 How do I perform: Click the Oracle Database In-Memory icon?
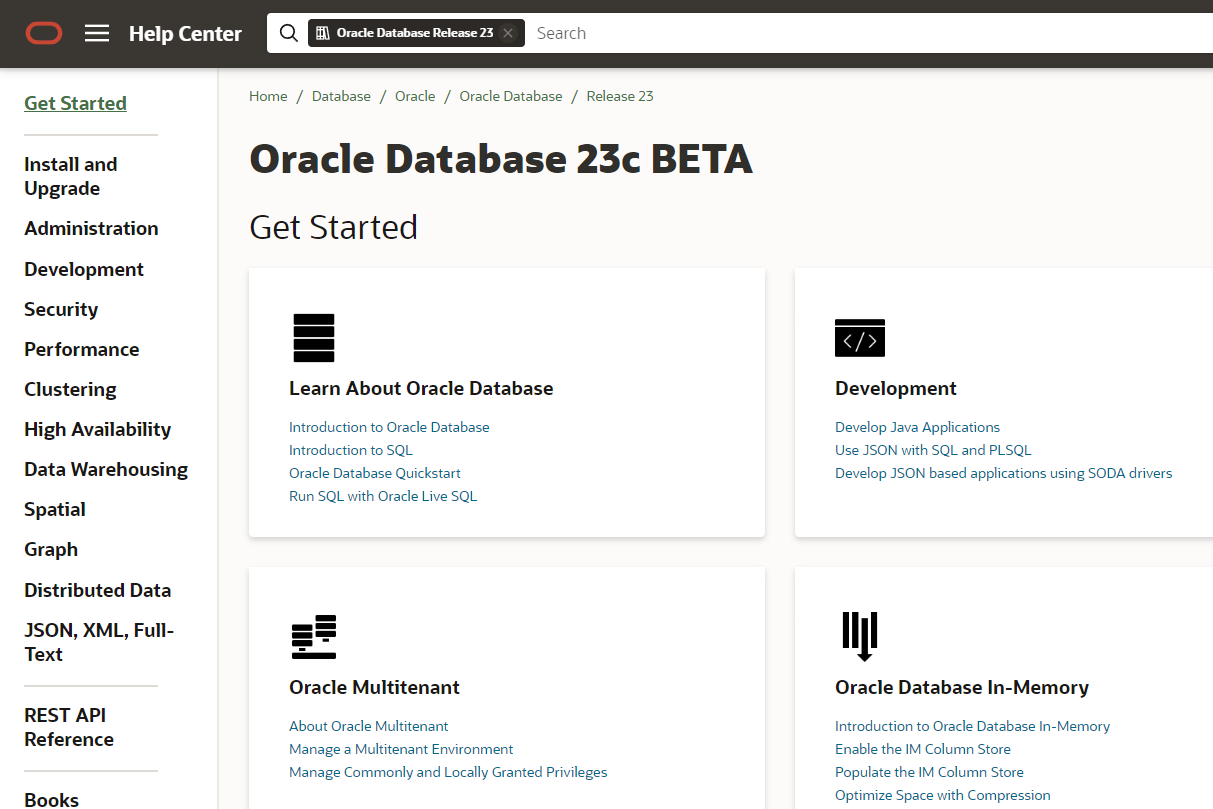(861, 636)
